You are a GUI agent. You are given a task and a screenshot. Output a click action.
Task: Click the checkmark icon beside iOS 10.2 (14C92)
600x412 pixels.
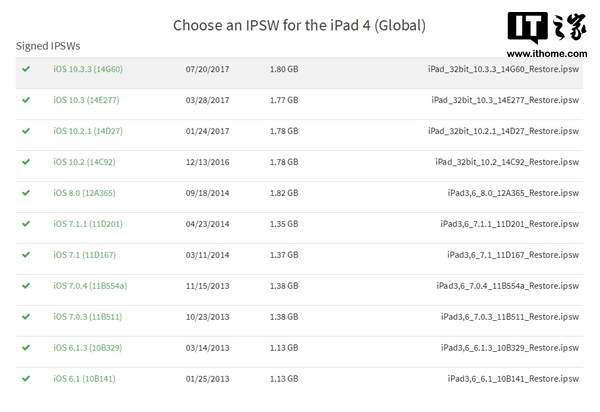tap(26, 162)
